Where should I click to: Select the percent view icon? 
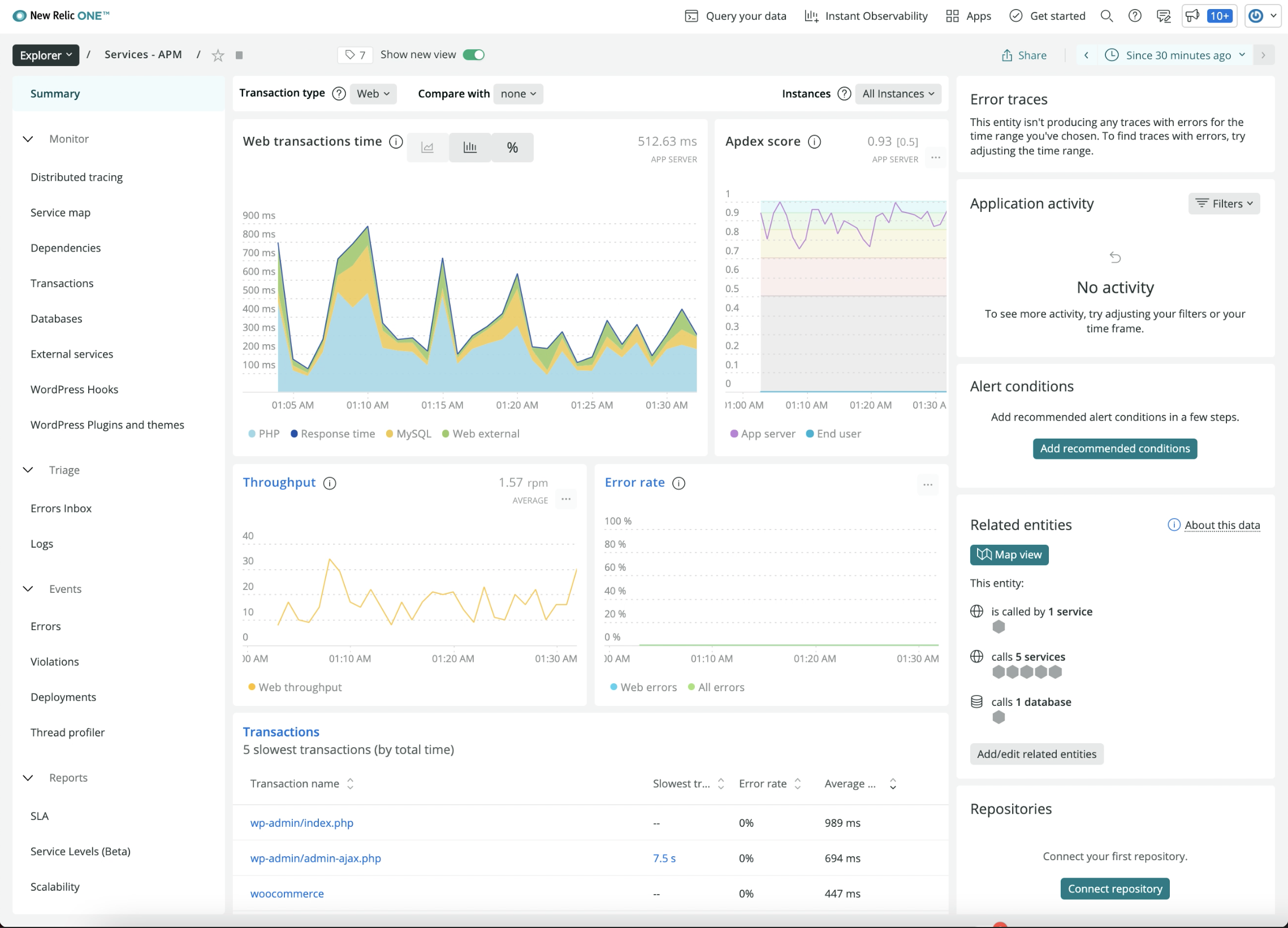pyautogui.click(x=512, y=148)
